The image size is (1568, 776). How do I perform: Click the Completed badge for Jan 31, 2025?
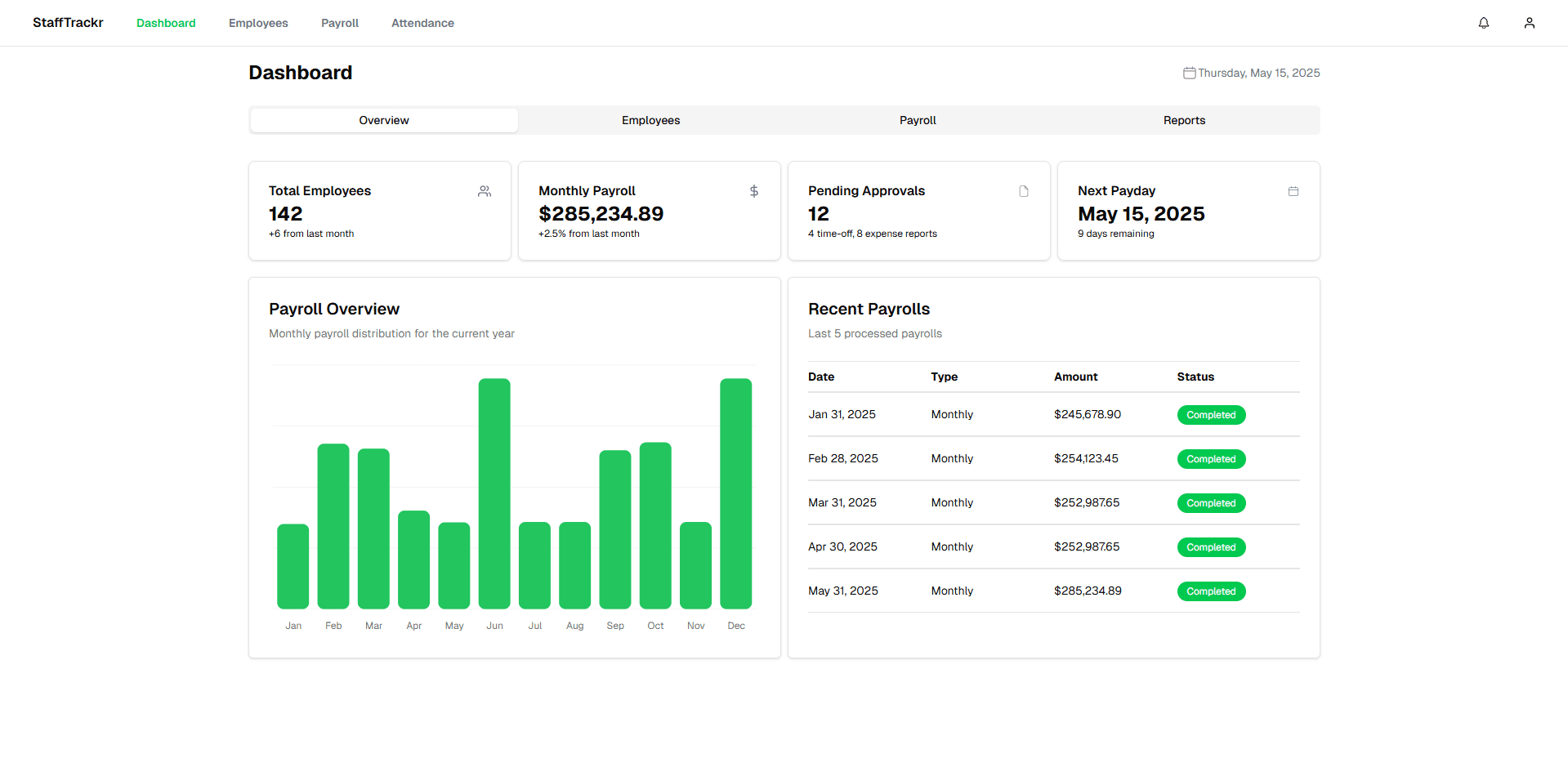coord(1211,415)
